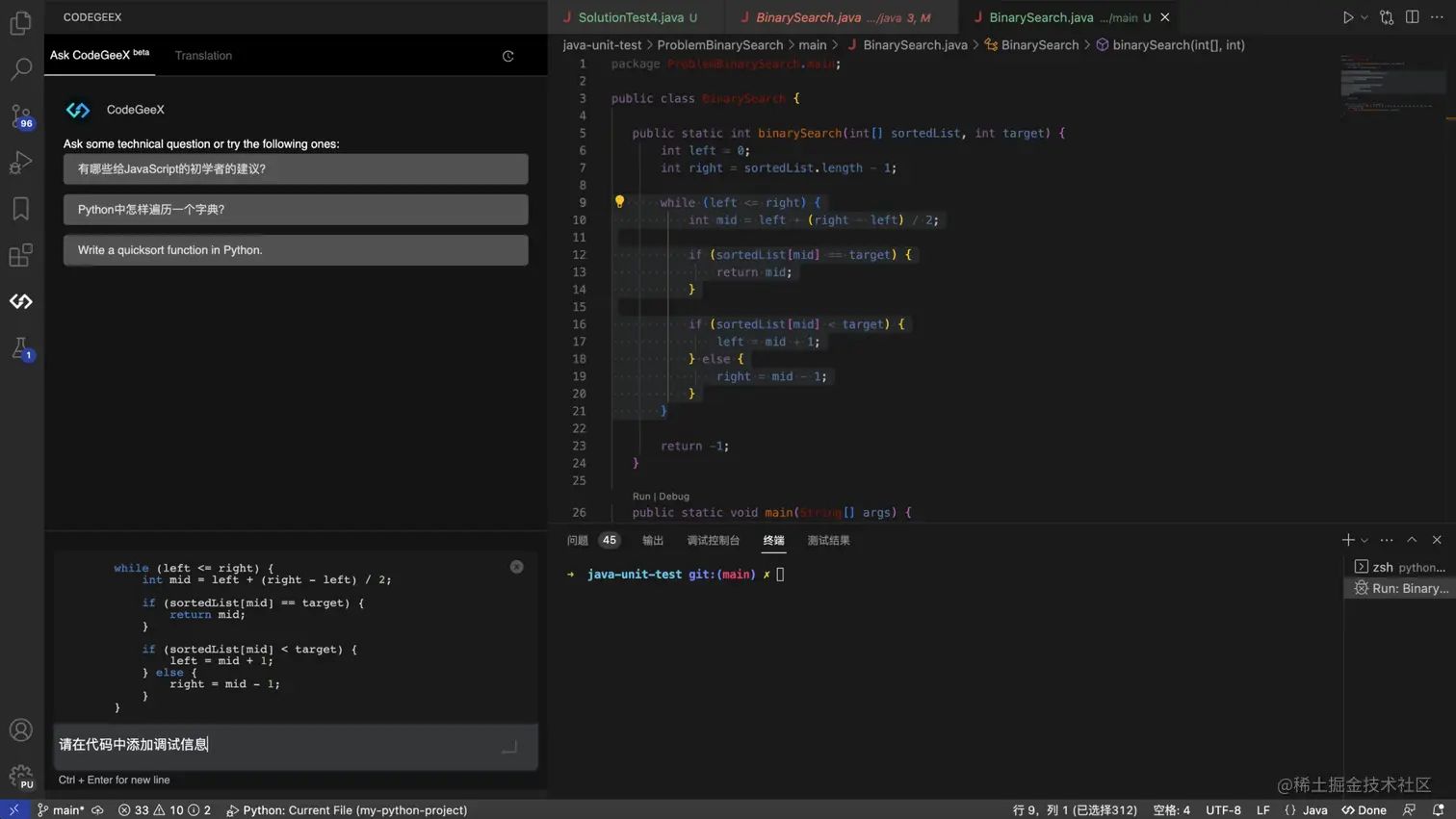Open problems from errors and warnings counter
The width and height of the screenshot is (1456, 819).
pyautogui.click(x=164, y=810)
